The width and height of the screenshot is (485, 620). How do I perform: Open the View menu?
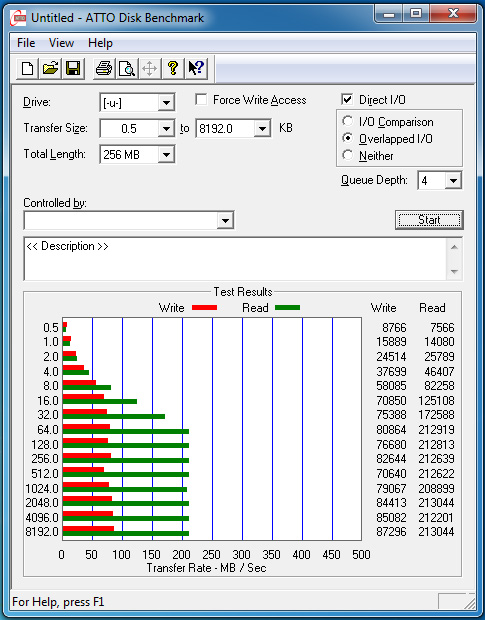coord(61,43)
